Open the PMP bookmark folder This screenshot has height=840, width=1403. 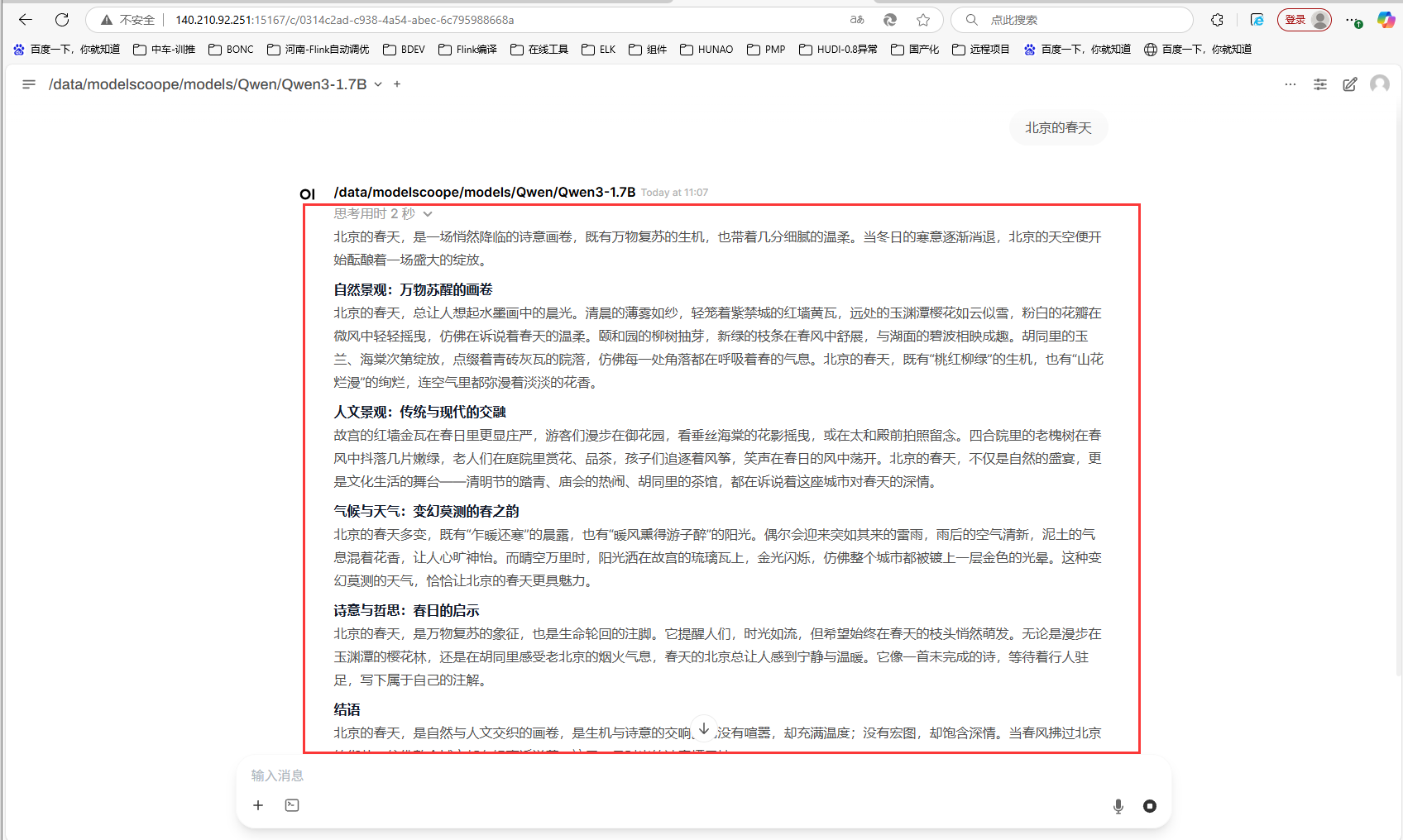pos(766,50)
